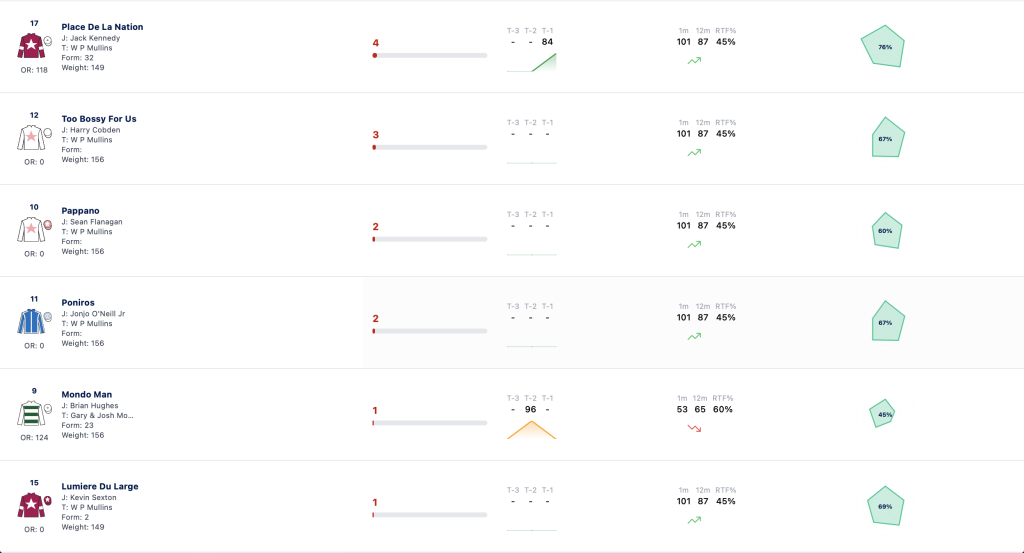Click Lumiere Du Large maroon star silks icon
Screen dimensions: 1024x553
point(31,505)
